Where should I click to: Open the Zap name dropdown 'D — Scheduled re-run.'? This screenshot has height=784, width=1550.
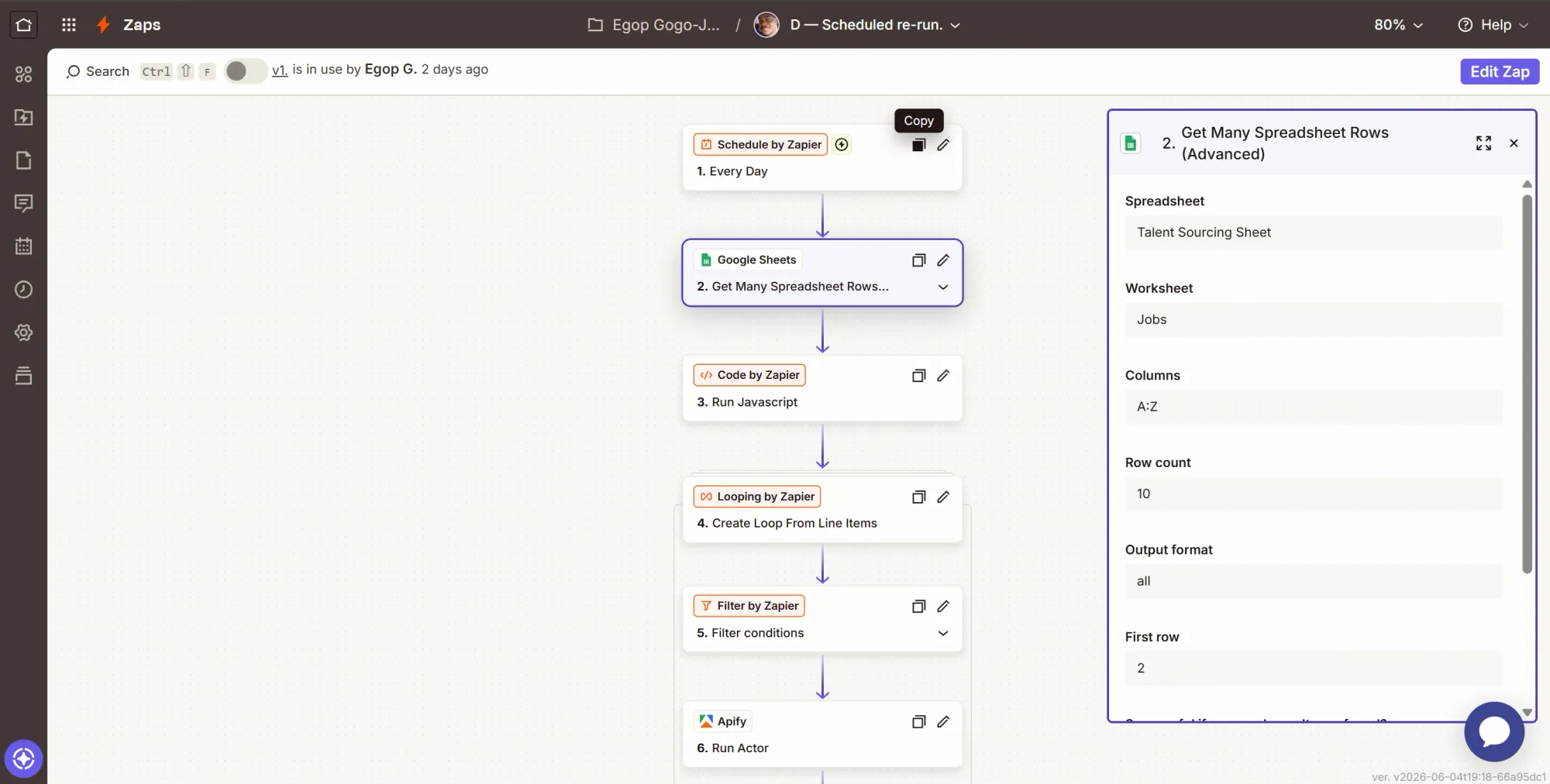[x=875, y=25]
